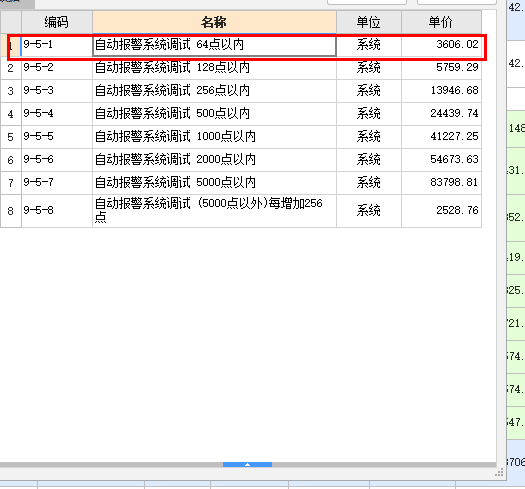Click the 单位 column header
The width and height of the screenshot is (525, 489).
(x=369, y=22)
